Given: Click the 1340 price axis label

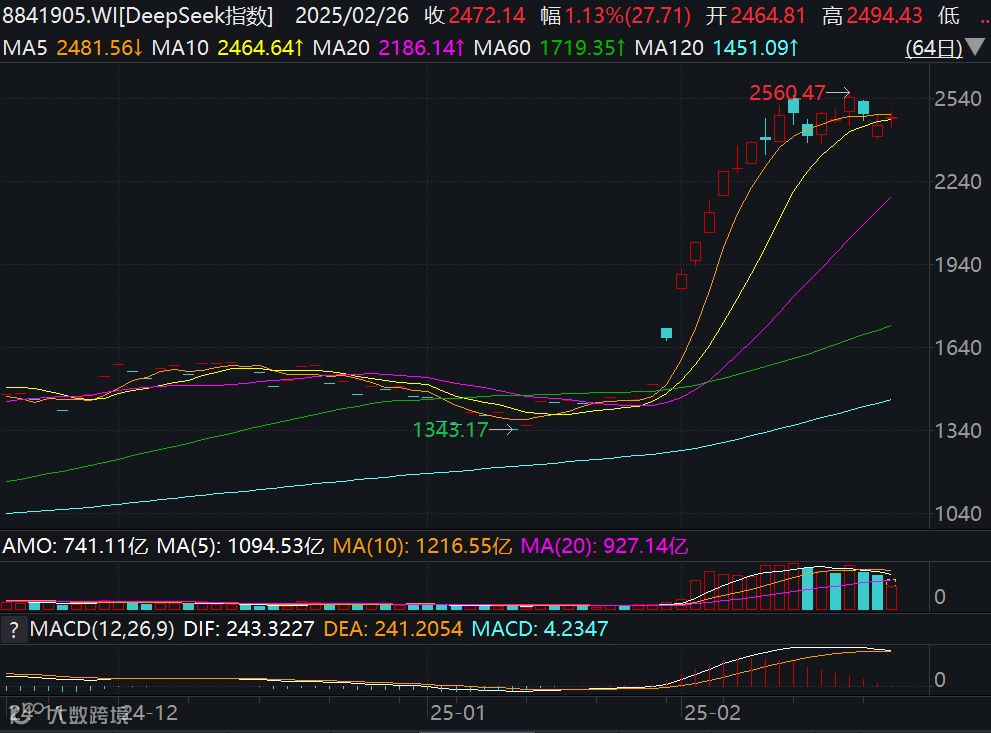Looking at the screenshot, I should (958, 430).
